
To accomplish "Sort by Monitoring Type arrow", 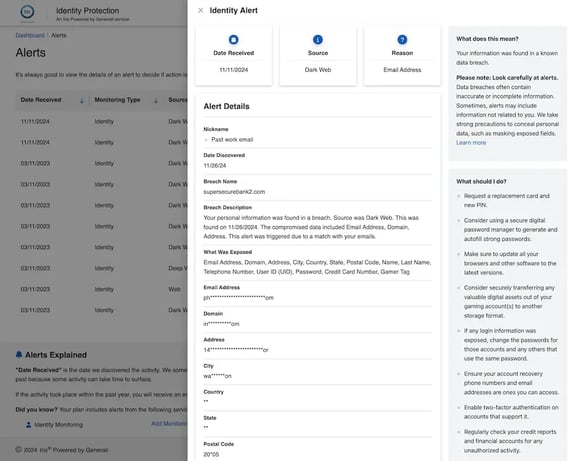I will (x=156, y=100).
